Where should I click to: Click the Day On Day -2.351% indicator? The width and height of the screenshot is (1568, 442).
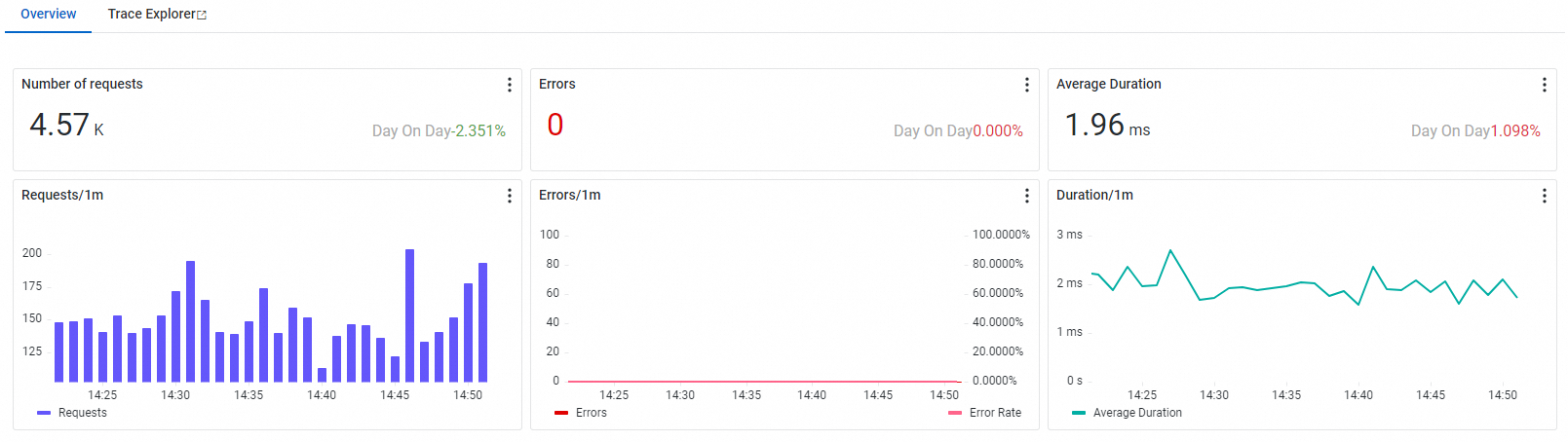tap(439, 130)
